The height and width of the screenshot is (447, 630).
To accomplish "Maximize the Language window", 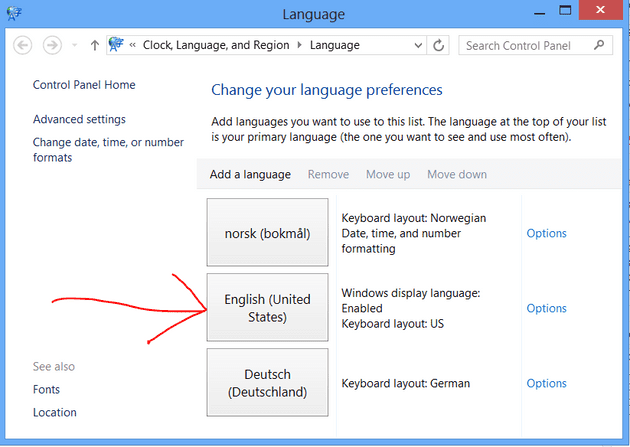I will point(565,10).
